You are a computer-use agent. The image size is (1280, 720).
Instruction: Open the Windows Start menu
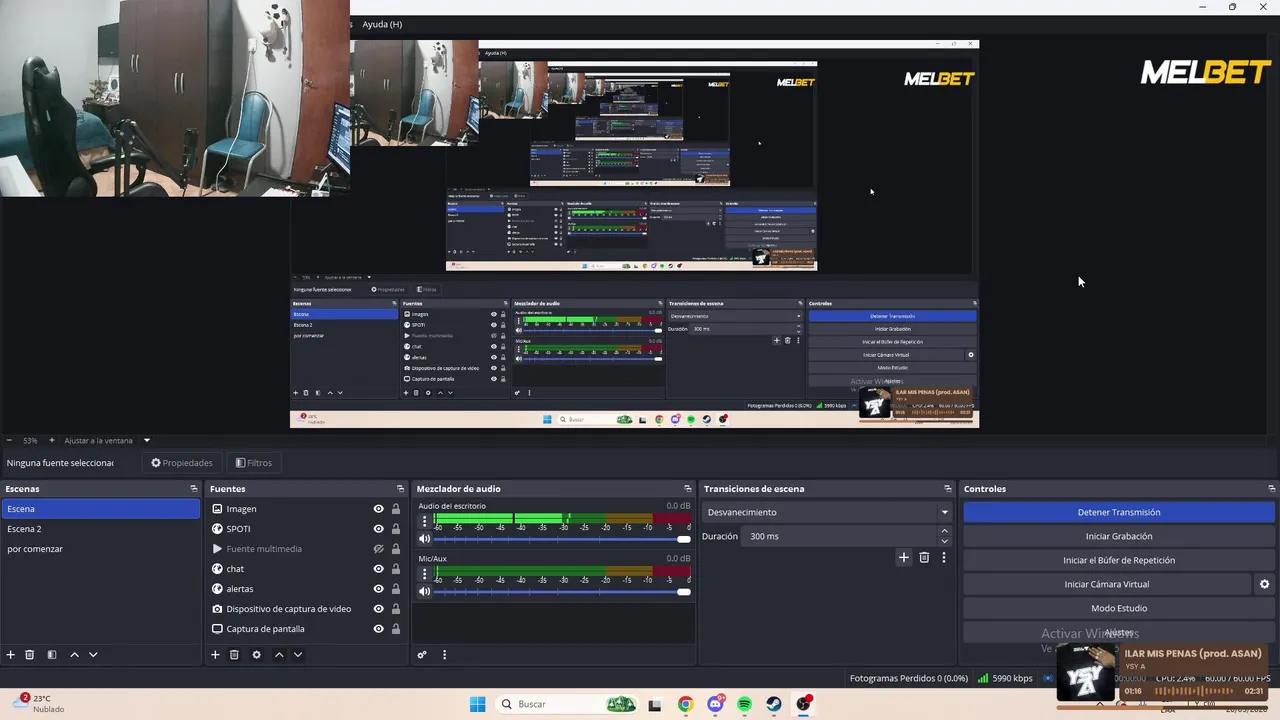[x=478, y=704]
